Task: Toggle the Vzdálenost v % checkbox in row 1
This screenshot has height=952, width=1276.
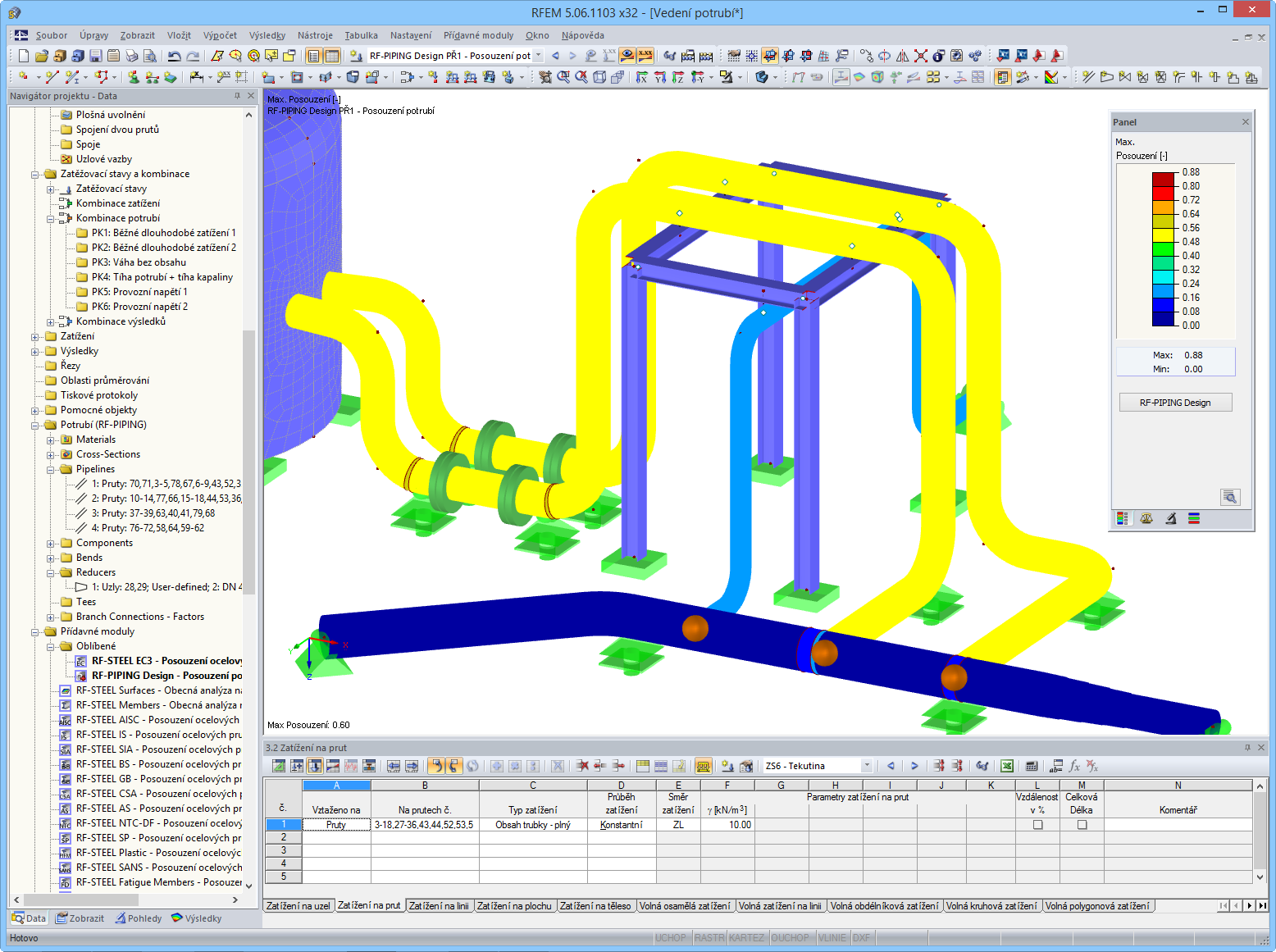Action: (x=1037, y=824)
